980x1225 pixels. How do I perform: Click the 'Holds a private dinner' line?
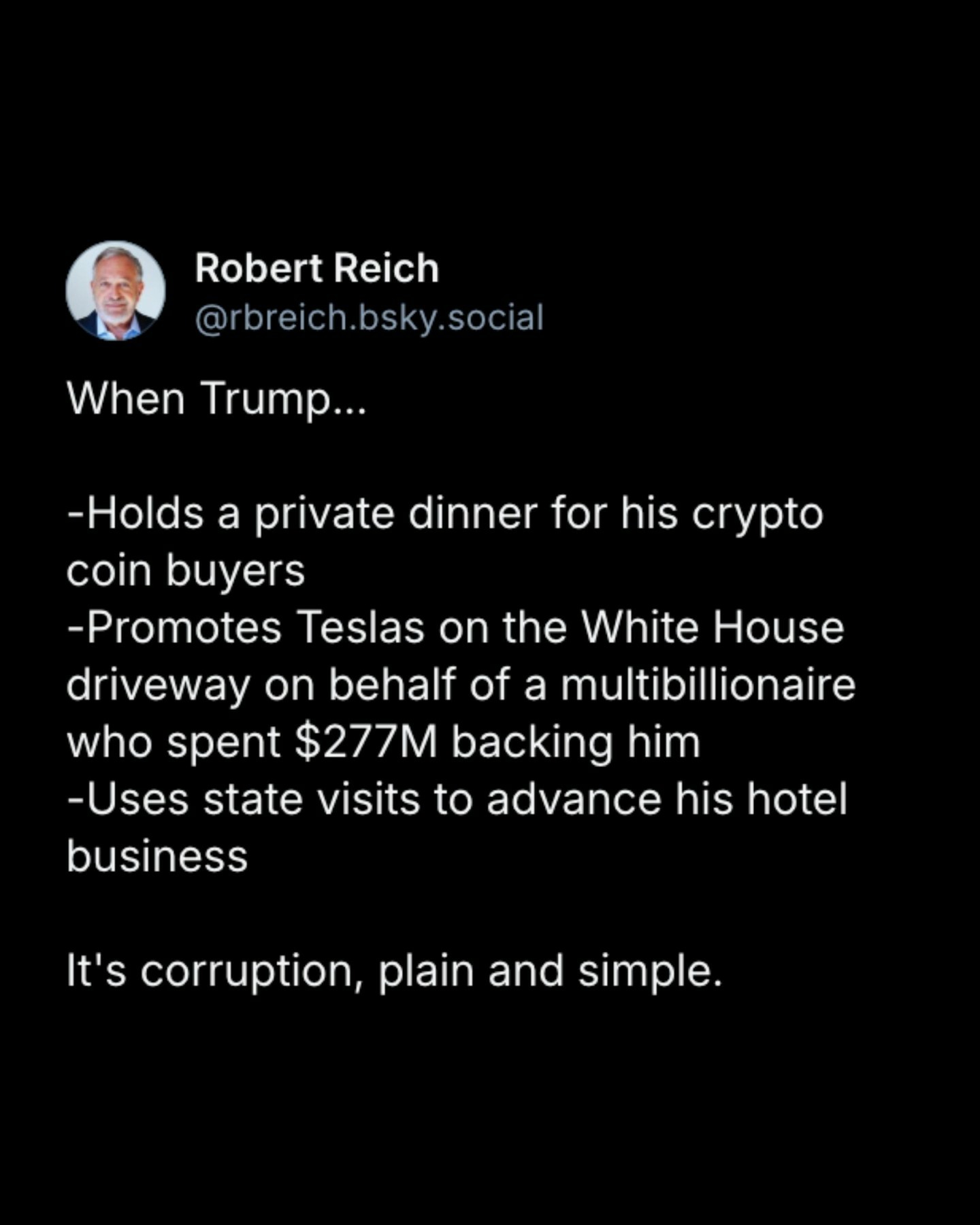pyautogui.click(x=445, y=514)
